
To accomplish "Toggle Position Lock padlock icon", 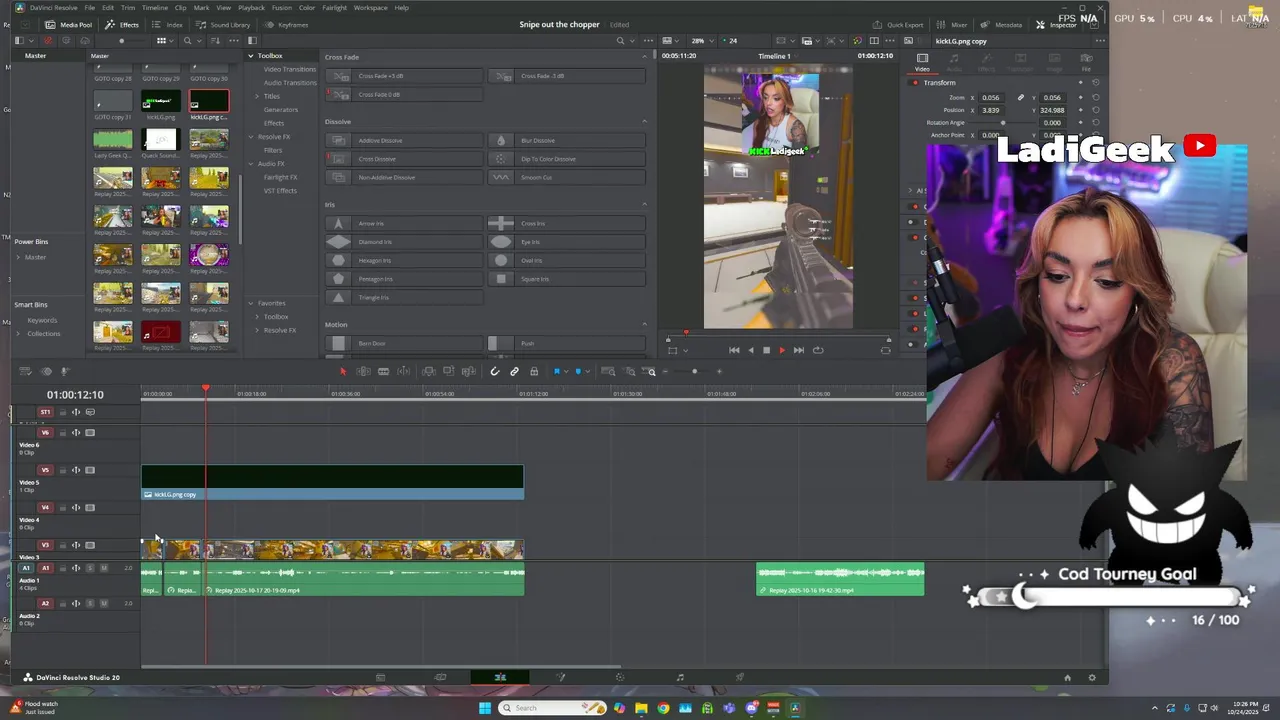I will [x=534, y=372].
